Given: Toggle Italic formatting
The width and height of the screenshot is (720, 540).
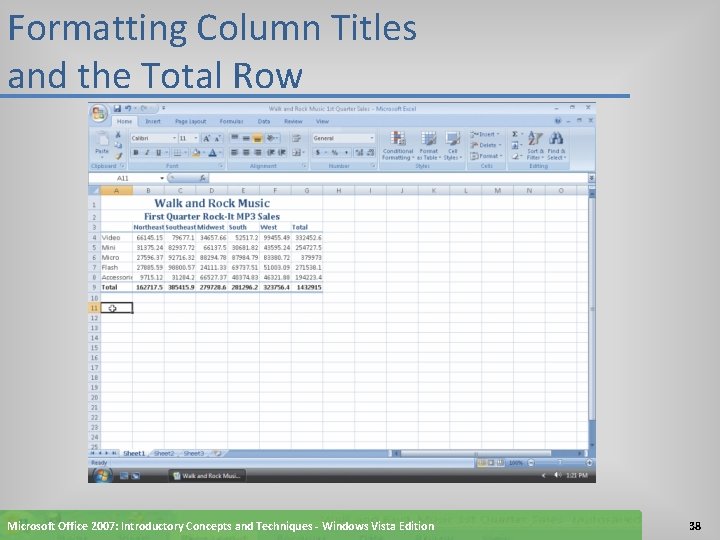Looking at the screenshot, I should (147, 153).
